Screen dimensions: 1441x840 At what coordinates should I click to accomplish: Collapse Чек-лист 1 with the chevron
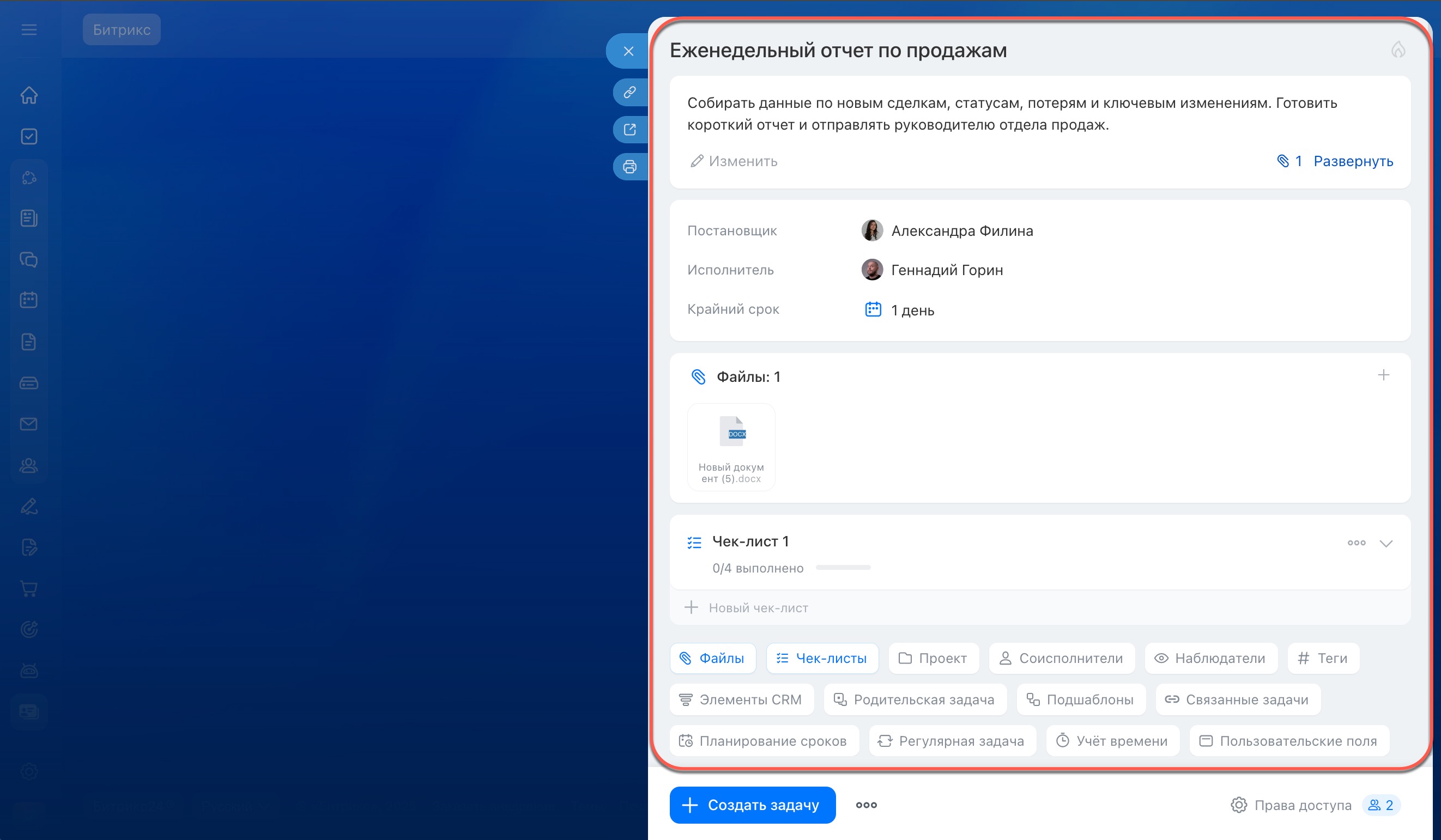point(1385,544)
